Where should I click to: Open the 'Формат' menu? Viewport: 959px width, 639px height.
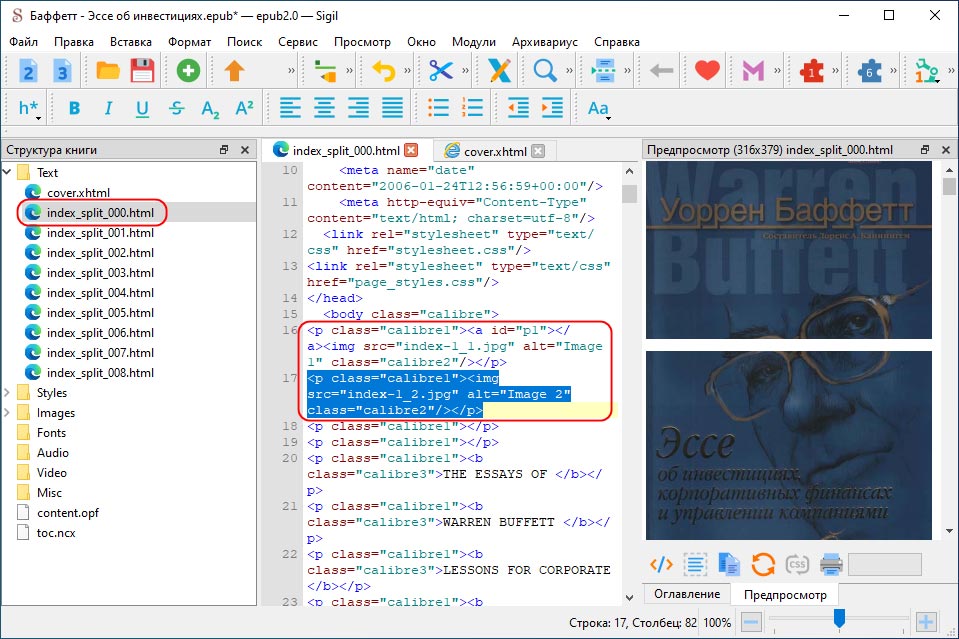pos(190,42)
